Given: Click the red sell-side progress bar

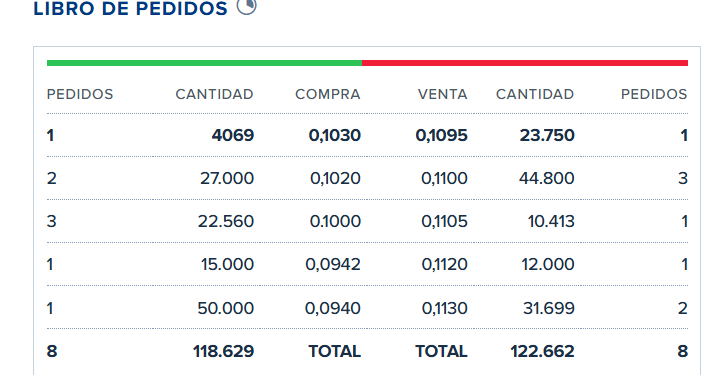Looking at the screenshot, I should (x=525, y=63).
